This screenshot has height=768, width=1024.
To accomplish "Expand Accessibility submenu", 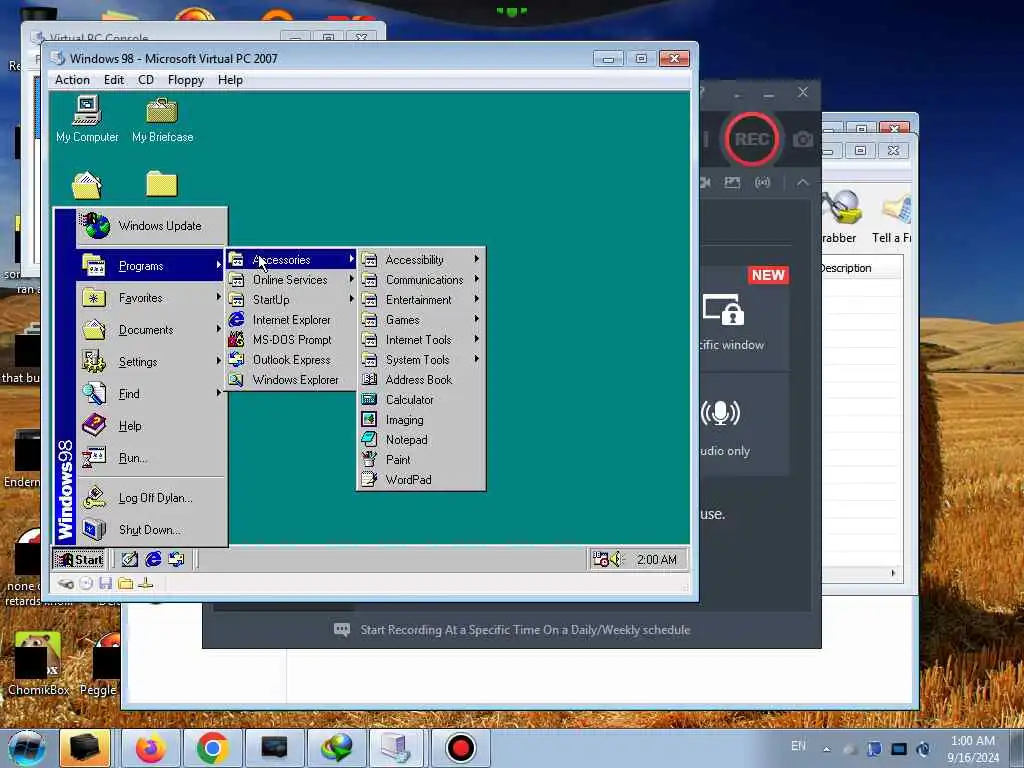I will click(x=421, y=259).
